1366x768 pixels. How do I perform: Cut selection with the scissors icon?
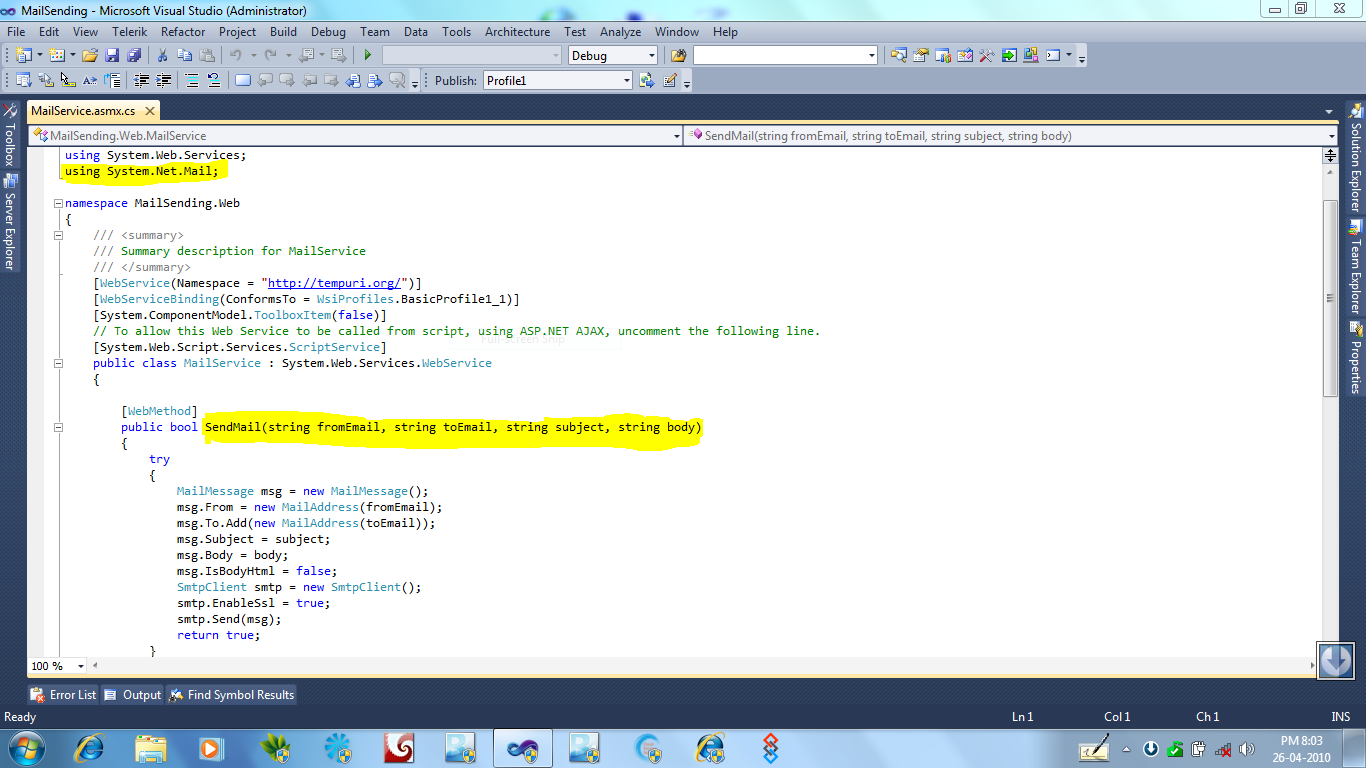(163, 56)
